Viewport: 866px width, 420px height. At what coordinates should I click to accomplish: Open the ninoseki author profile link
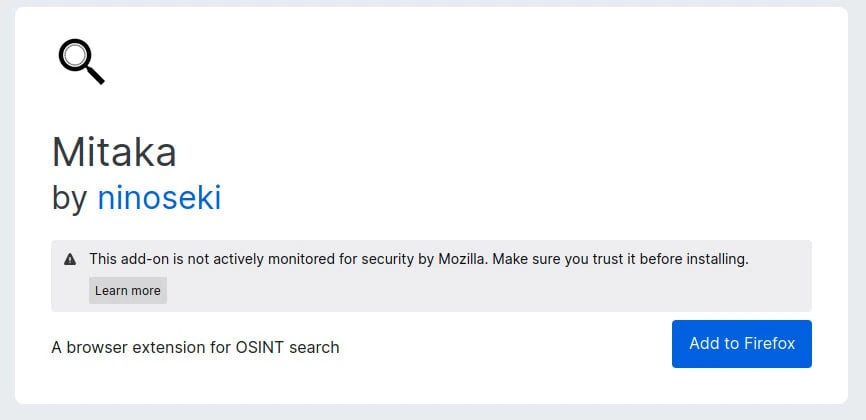point(159,198)
